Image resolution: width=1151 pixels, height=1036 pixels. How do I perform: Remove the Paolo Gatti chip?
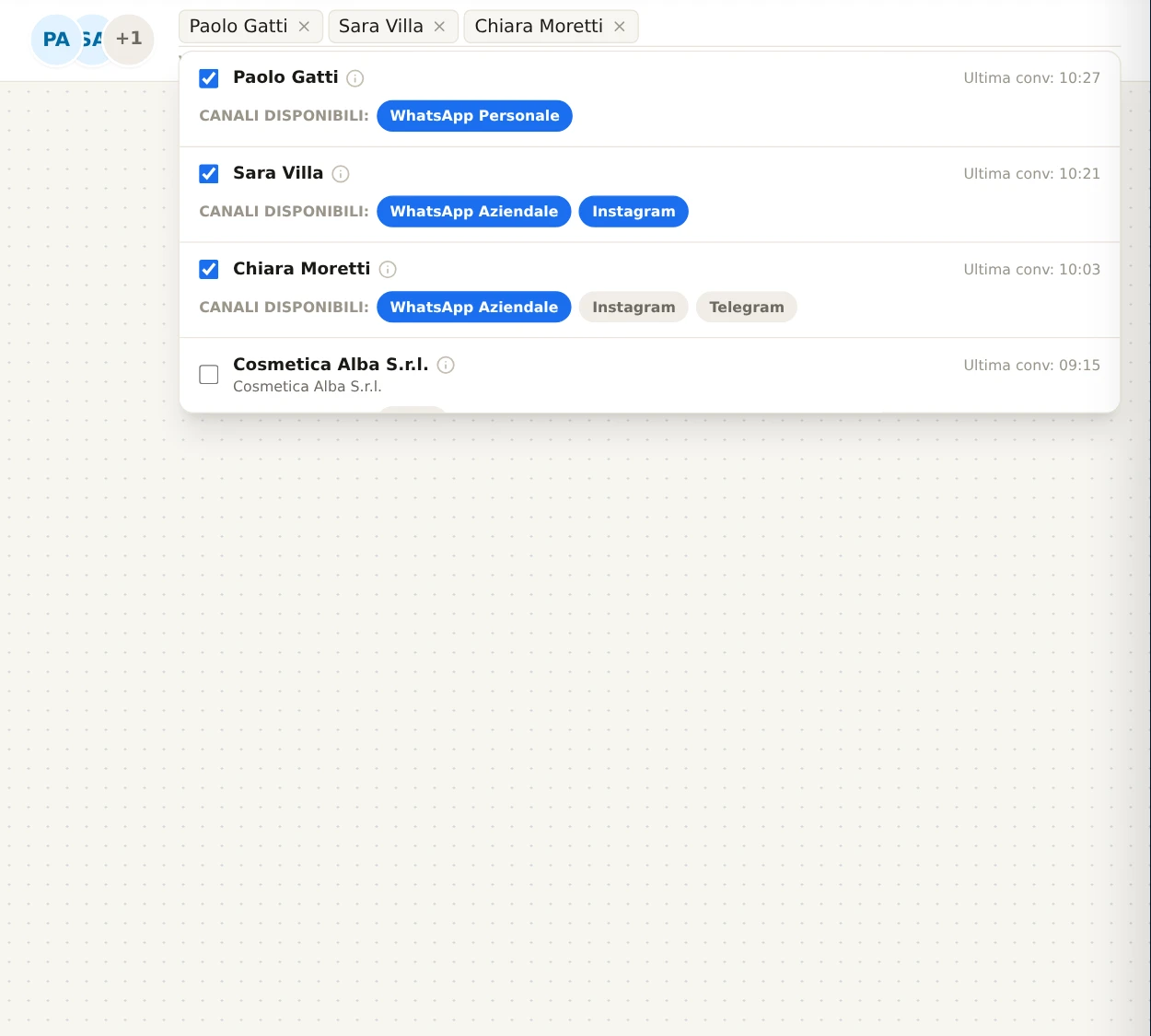304,27
